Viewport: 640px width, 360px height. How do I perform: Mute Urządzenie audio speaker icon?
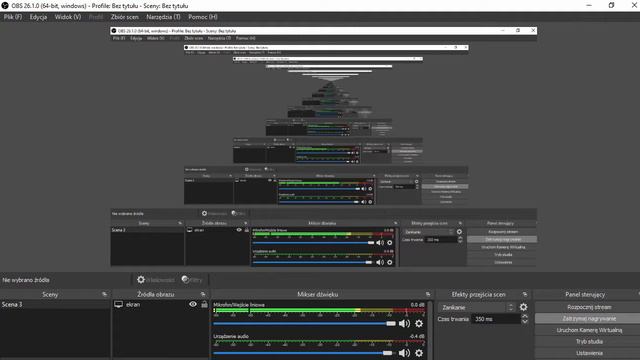point(404,353)
